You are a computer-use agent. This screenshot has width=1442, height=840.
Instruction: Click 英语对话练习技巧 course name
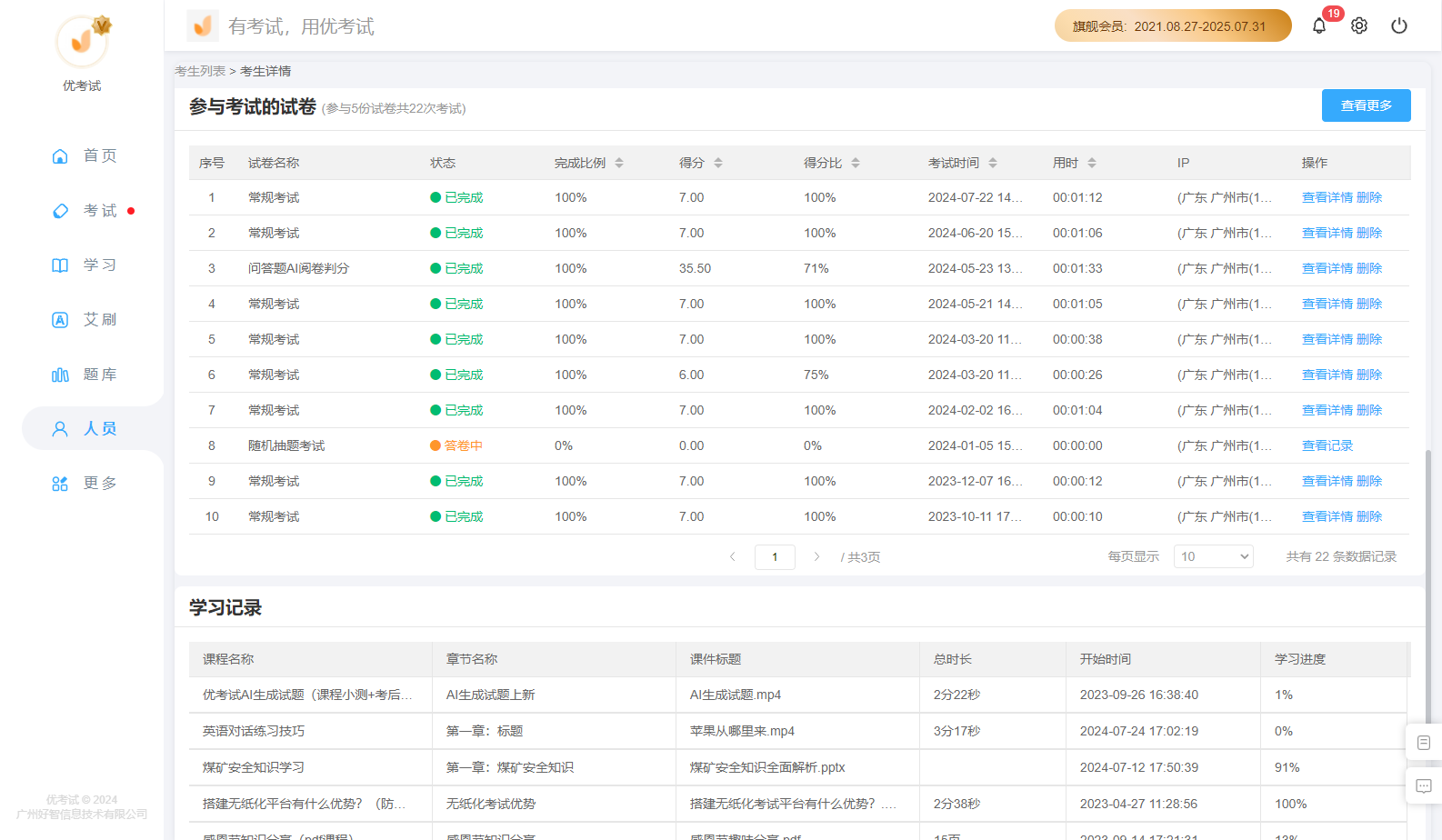point(254,731)
